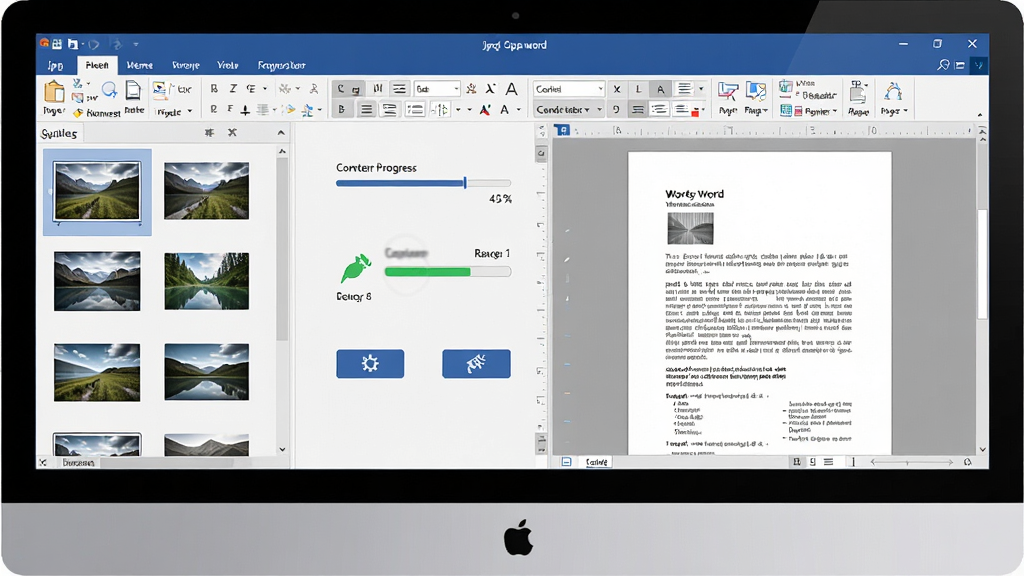
Task: Click the first highlighted landscape thumbnail
Action: (x=97, y=192)
